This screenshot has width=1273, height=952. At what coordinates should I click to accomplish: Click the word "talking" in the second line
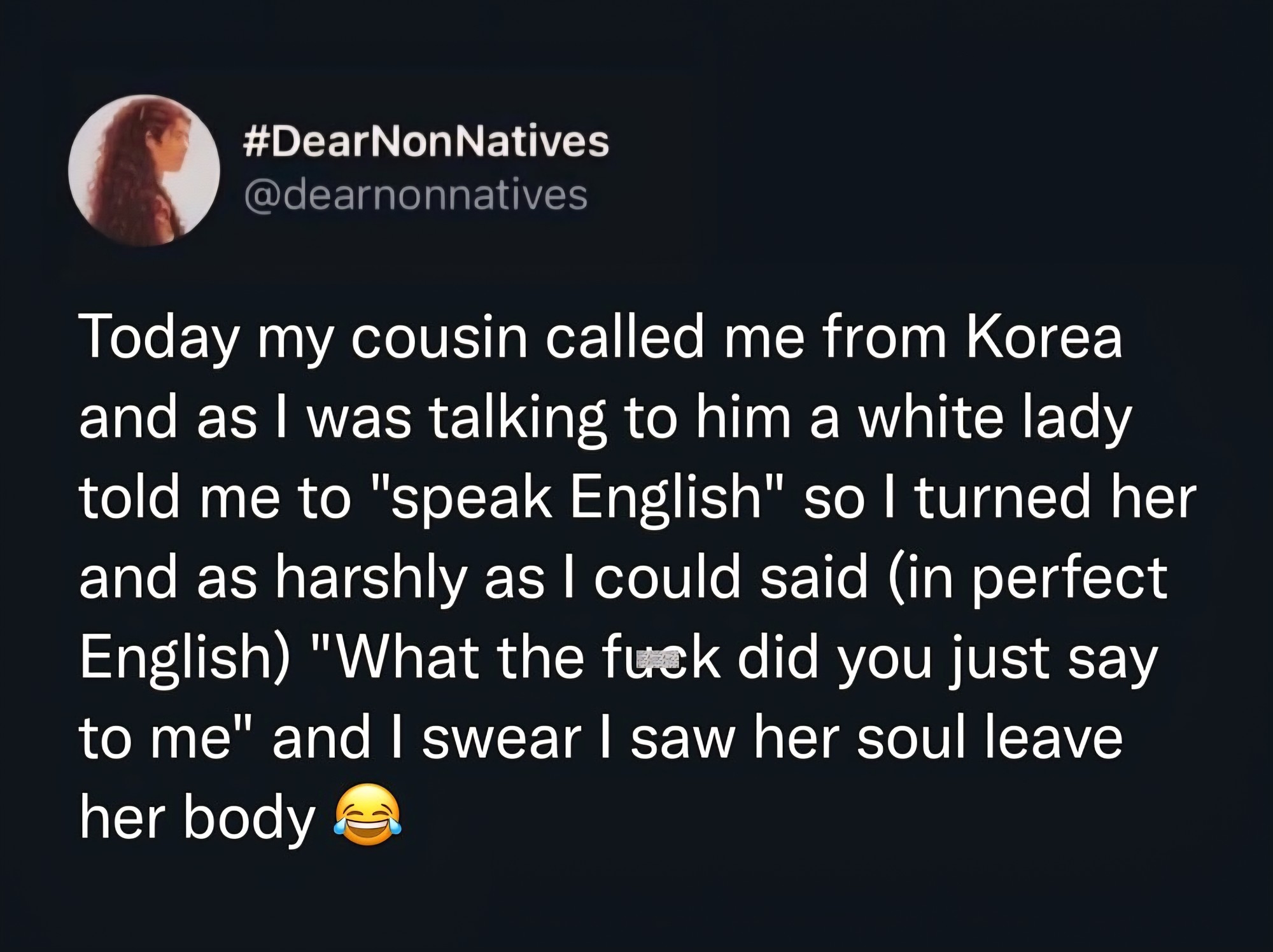coord(517,418)
